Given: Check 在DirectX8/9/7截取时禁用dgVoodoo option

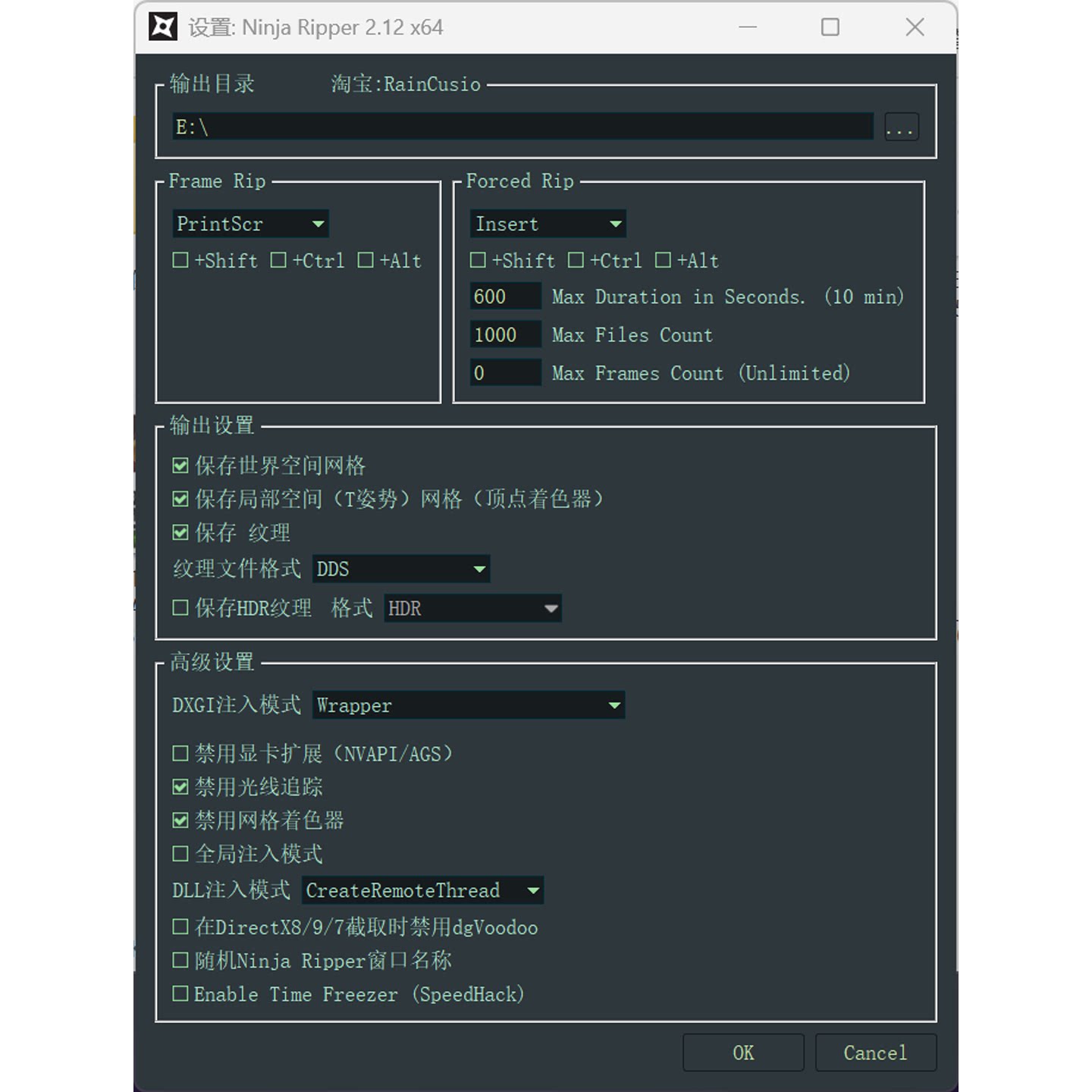Looking at the screenshot, I should [x=180, y=927].
